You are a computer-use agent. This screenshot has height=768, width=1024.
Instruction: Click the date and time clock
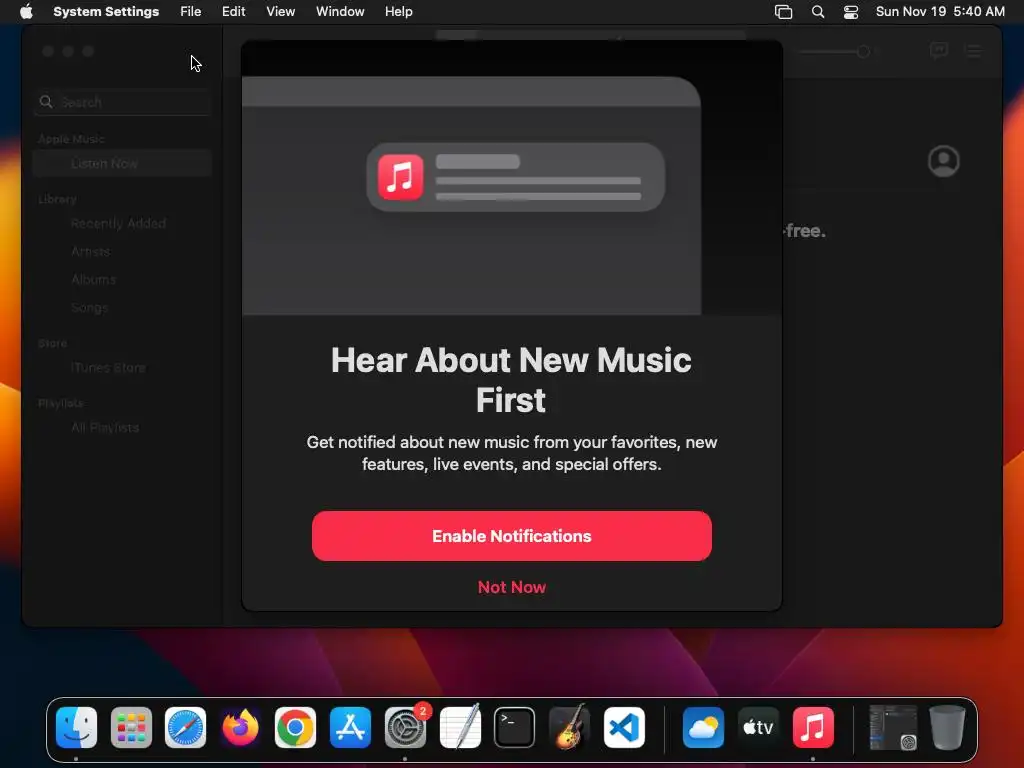940,11
